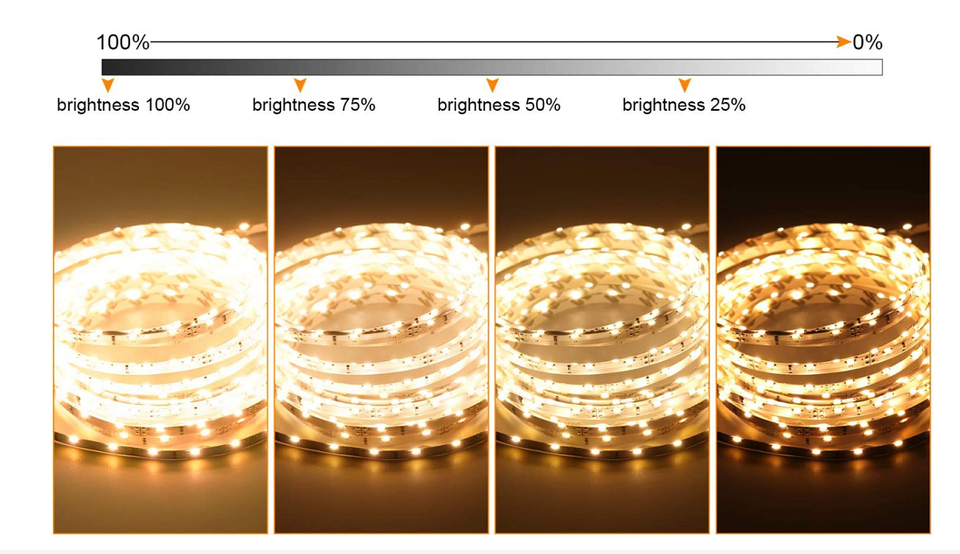Click the orange arrowhead next to 0%
The width and height of the screenshot is (960, 554).
[844, 42]
